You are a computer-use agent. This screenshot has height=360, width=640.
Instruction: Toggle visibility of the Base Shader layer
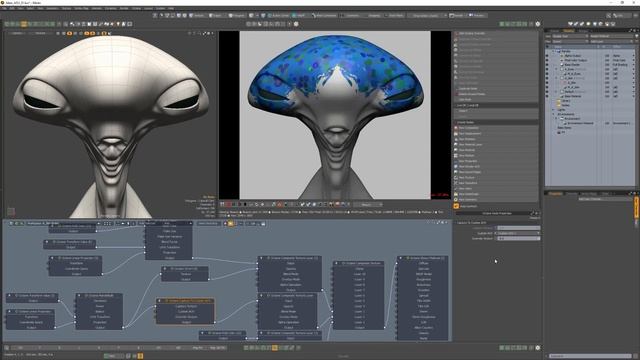(547, 64)
